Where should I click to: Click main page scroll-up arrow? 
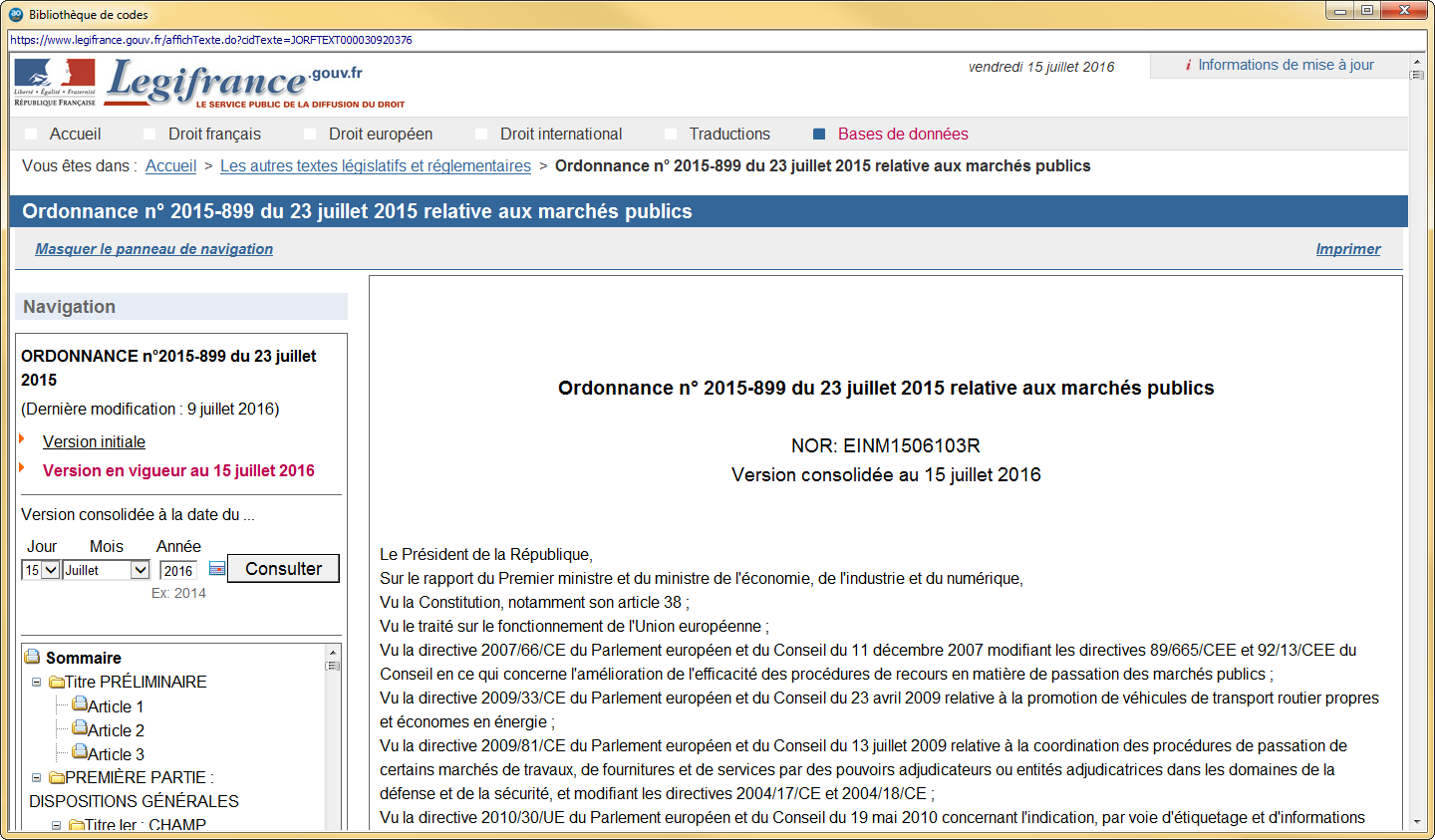click(1417, 62)
